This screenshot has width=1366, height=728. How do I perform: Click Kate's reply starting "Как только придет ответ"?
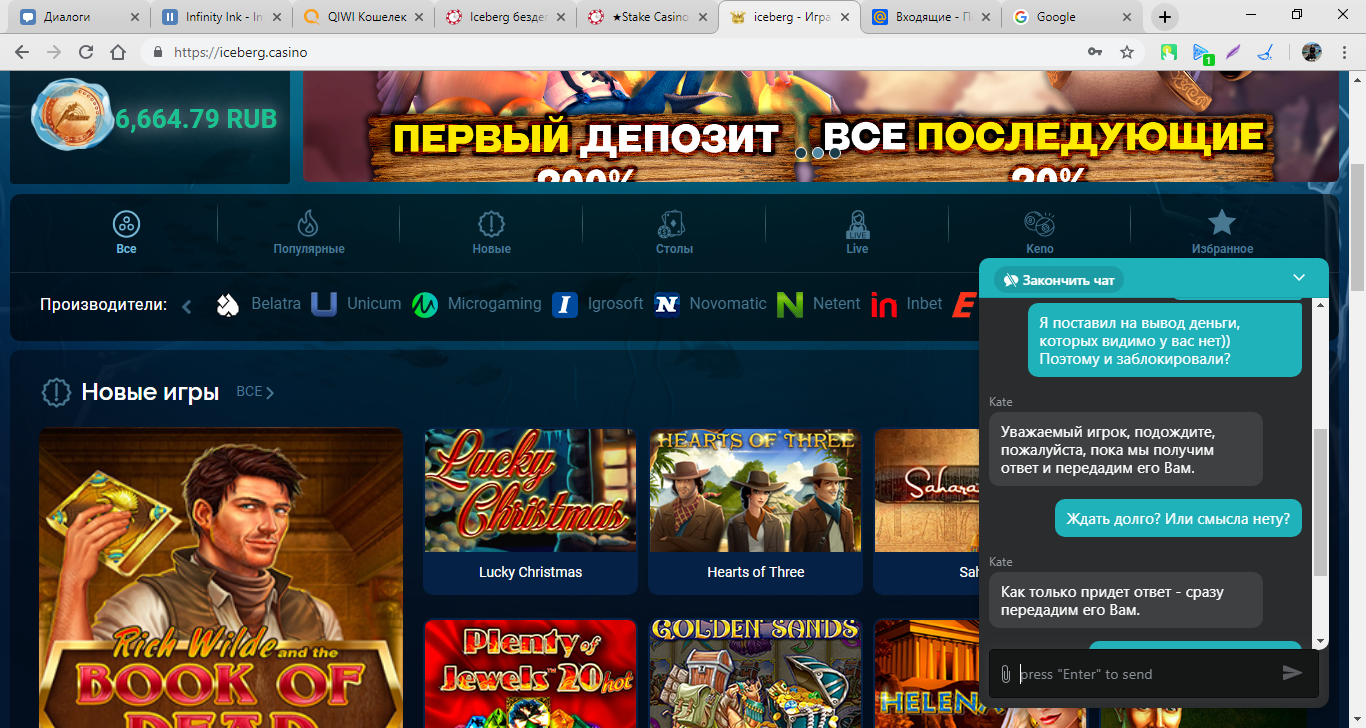click(1125, 600)
